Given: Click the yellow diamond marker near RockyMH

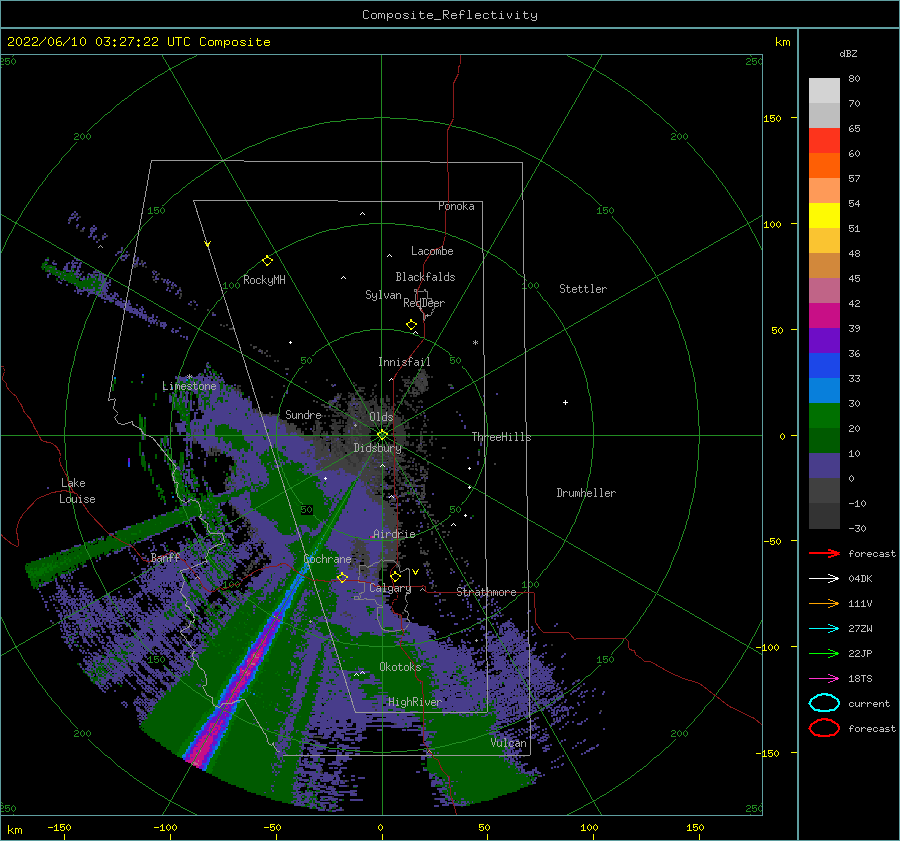Looking at the screenshot, I should 267,261.
